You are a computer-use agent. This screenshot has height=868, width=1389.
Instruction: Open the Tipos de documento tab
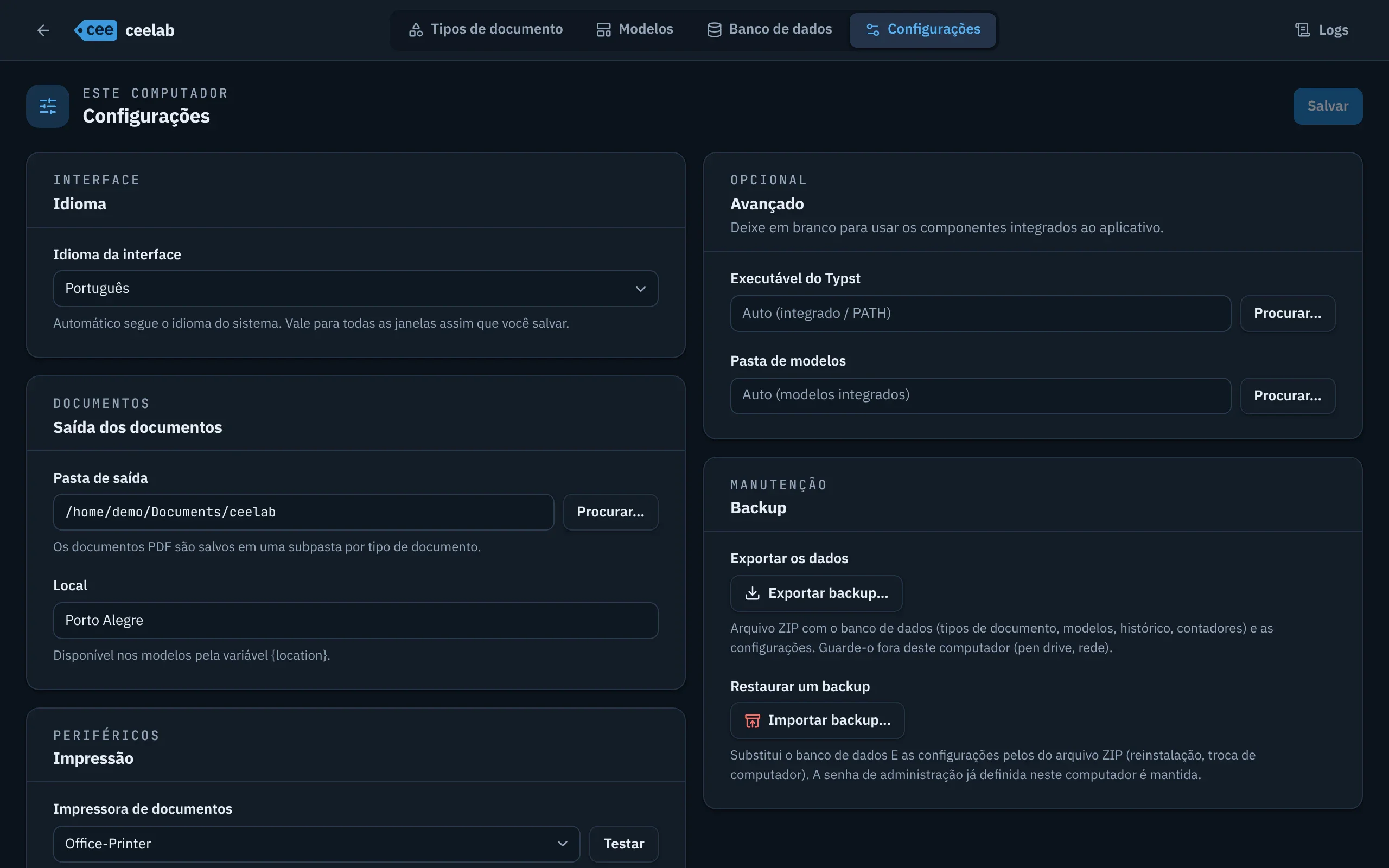click(486, 29)
